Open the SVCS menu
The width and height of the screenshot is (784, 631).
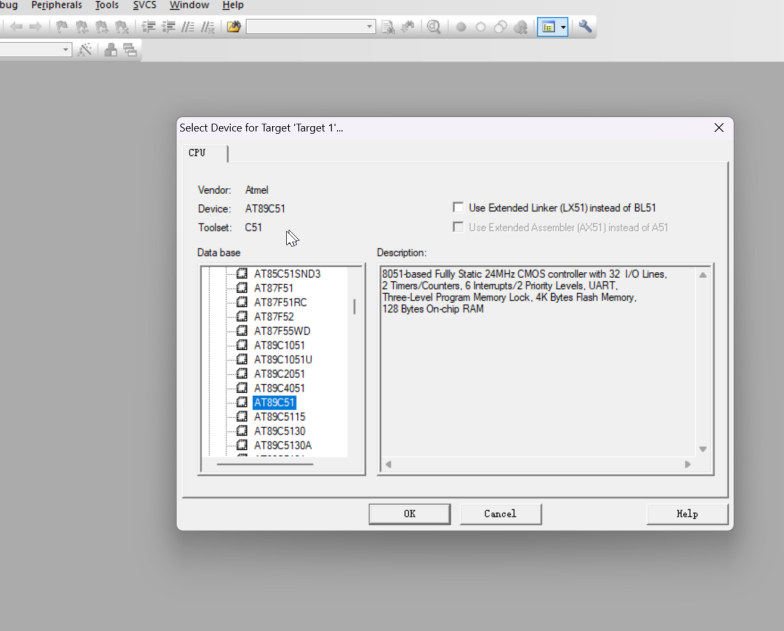tap(144, 5)
